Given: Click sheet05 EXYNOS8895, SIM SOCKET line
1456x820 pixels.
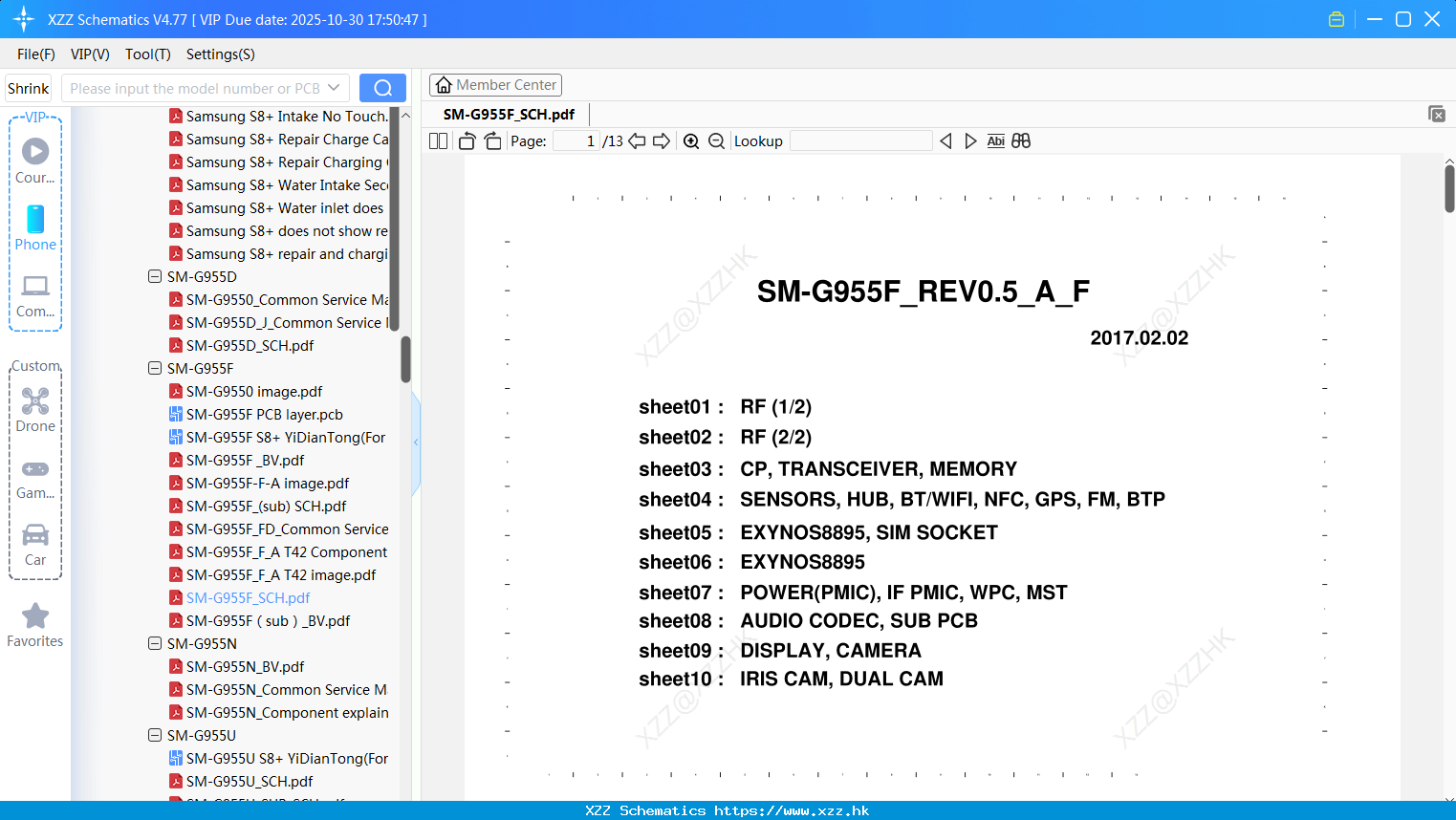Looking at the screenshot, I should pos(818,532).
